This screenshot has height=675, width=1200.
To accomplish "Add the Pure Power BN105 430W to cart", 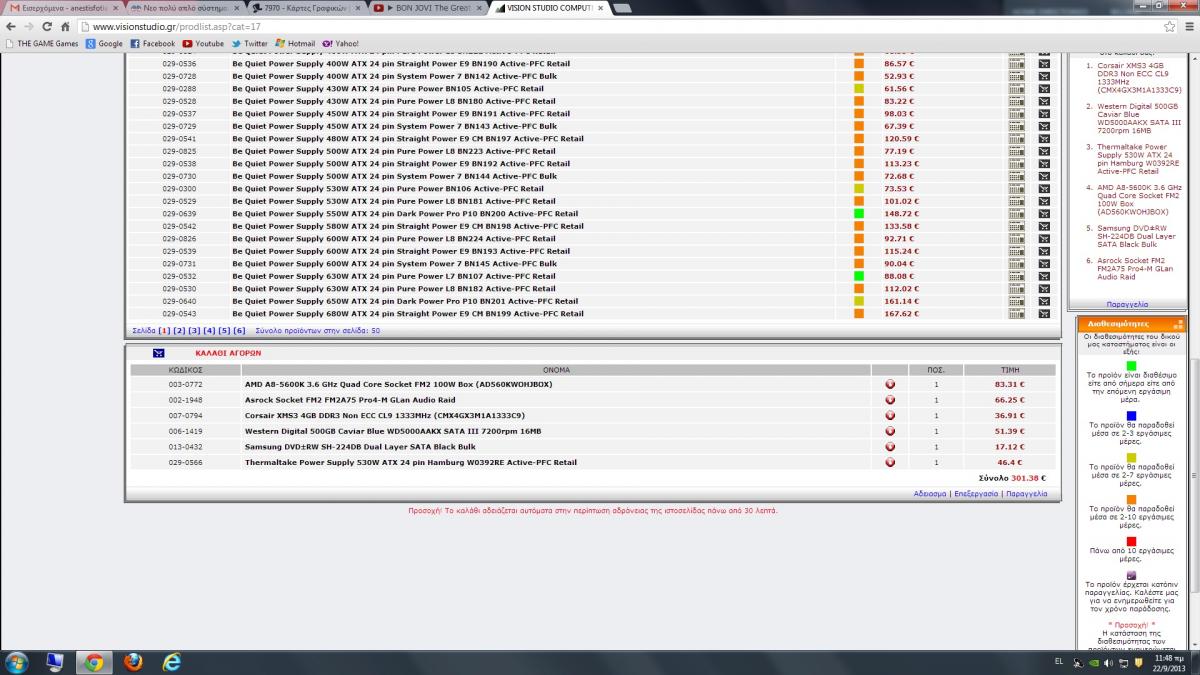I will point(1044,89).
